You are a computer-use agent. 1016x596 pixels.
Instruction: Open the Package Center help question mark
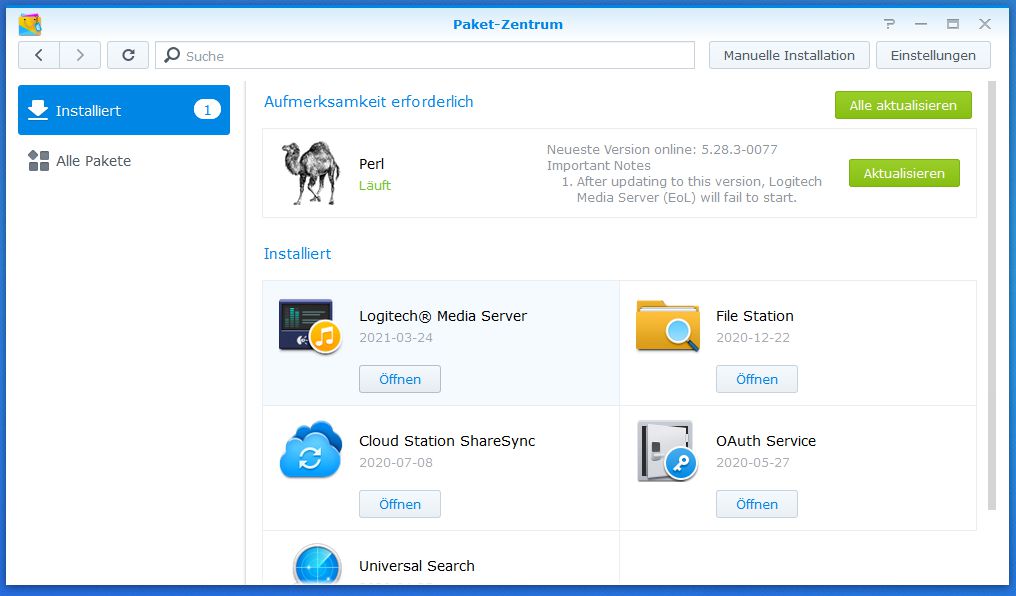(x=889, y=24)
